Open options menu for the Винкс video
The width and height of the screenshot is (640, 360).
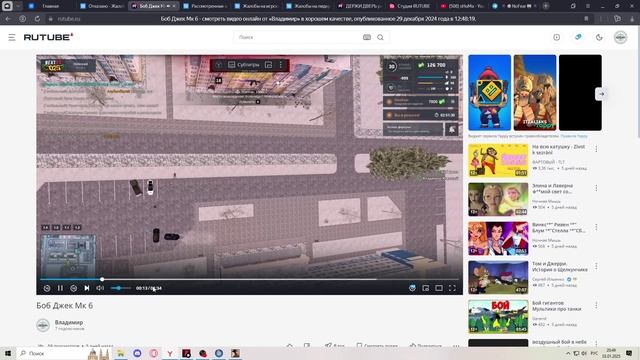tap(596, 227)
